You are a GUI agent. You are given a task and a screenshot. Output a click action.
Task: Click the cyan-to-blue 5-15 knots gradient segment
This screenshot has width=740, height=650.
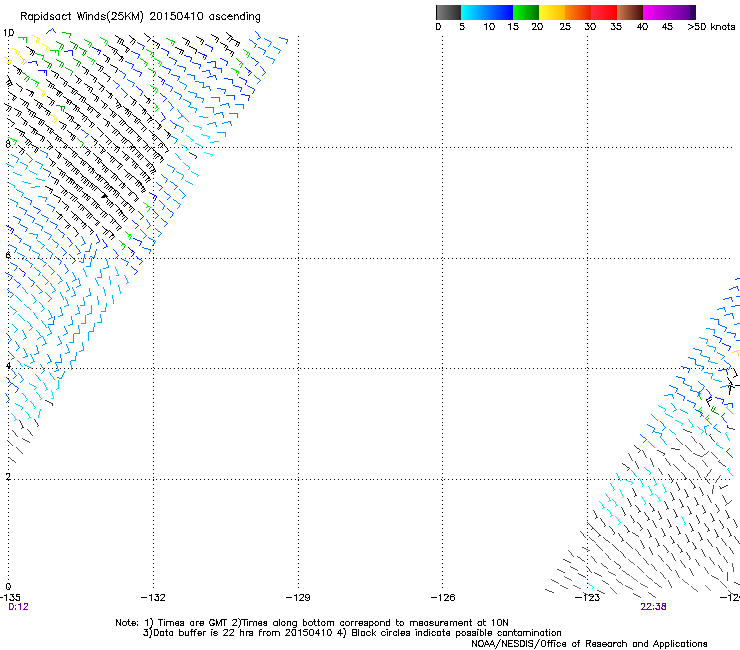pos(487,12)
